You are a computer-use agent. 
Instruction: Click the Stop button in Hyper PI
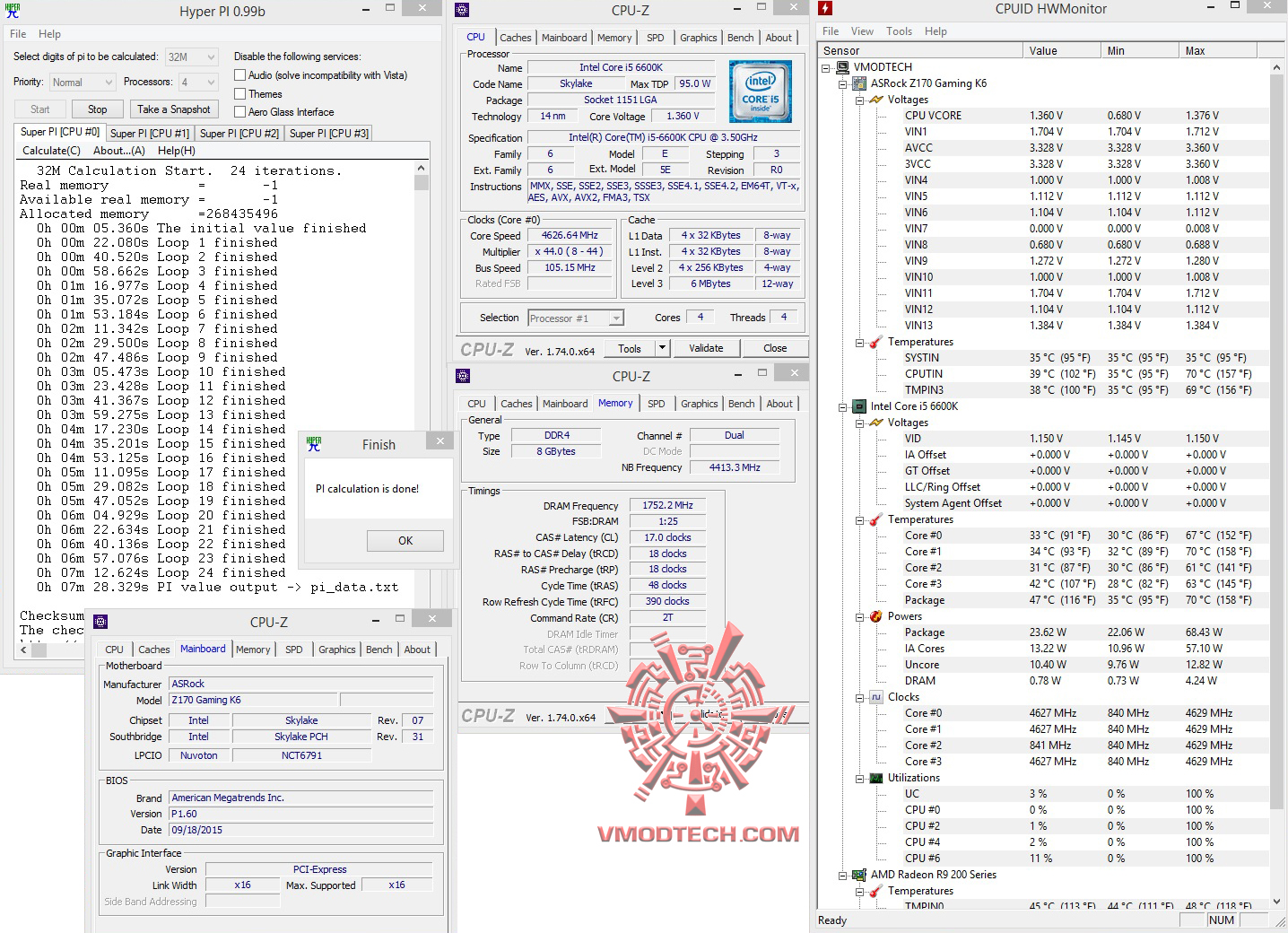[x=98, y=109]
